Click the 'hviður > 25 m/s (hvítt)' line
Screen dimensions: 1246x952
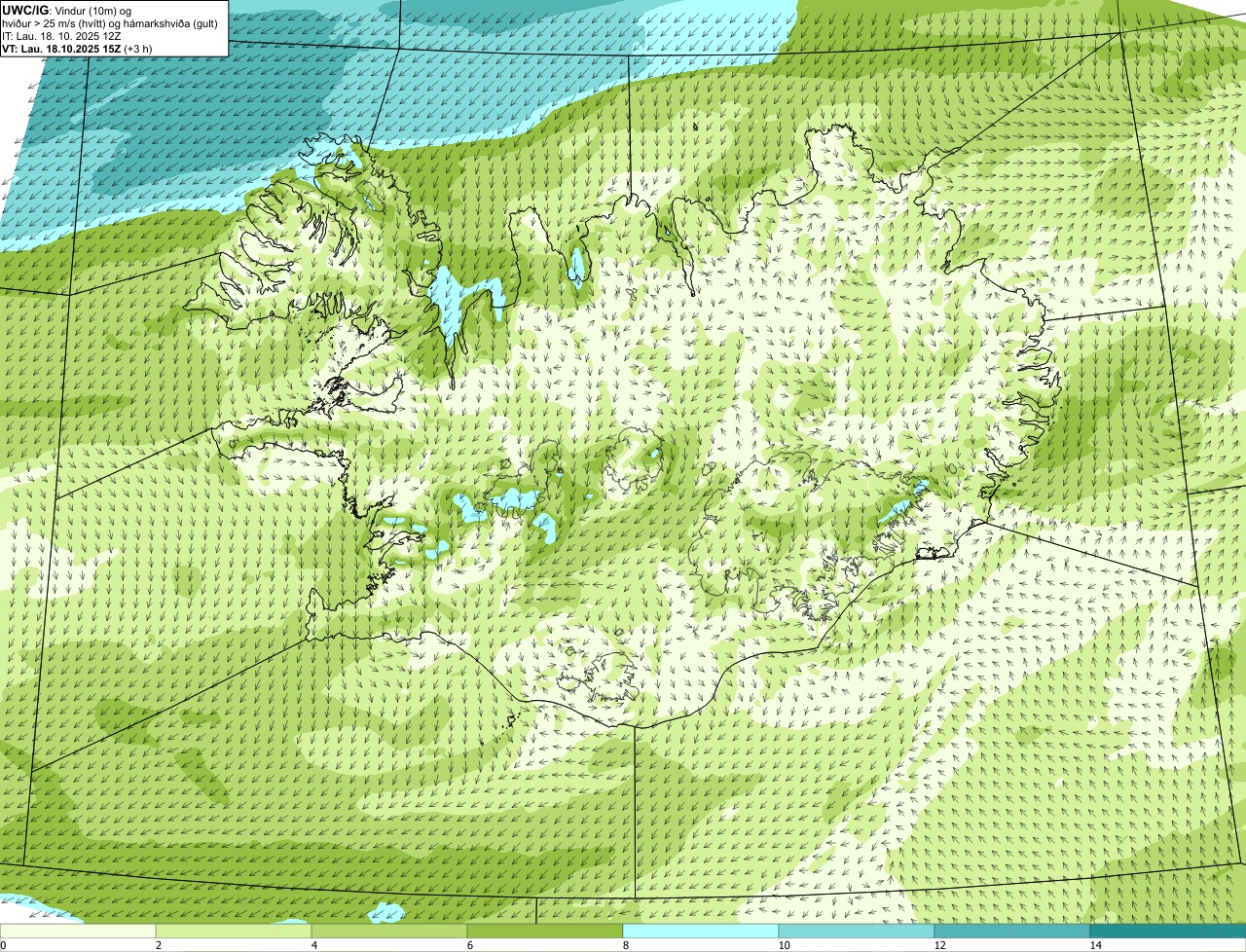tap(110, 22)
